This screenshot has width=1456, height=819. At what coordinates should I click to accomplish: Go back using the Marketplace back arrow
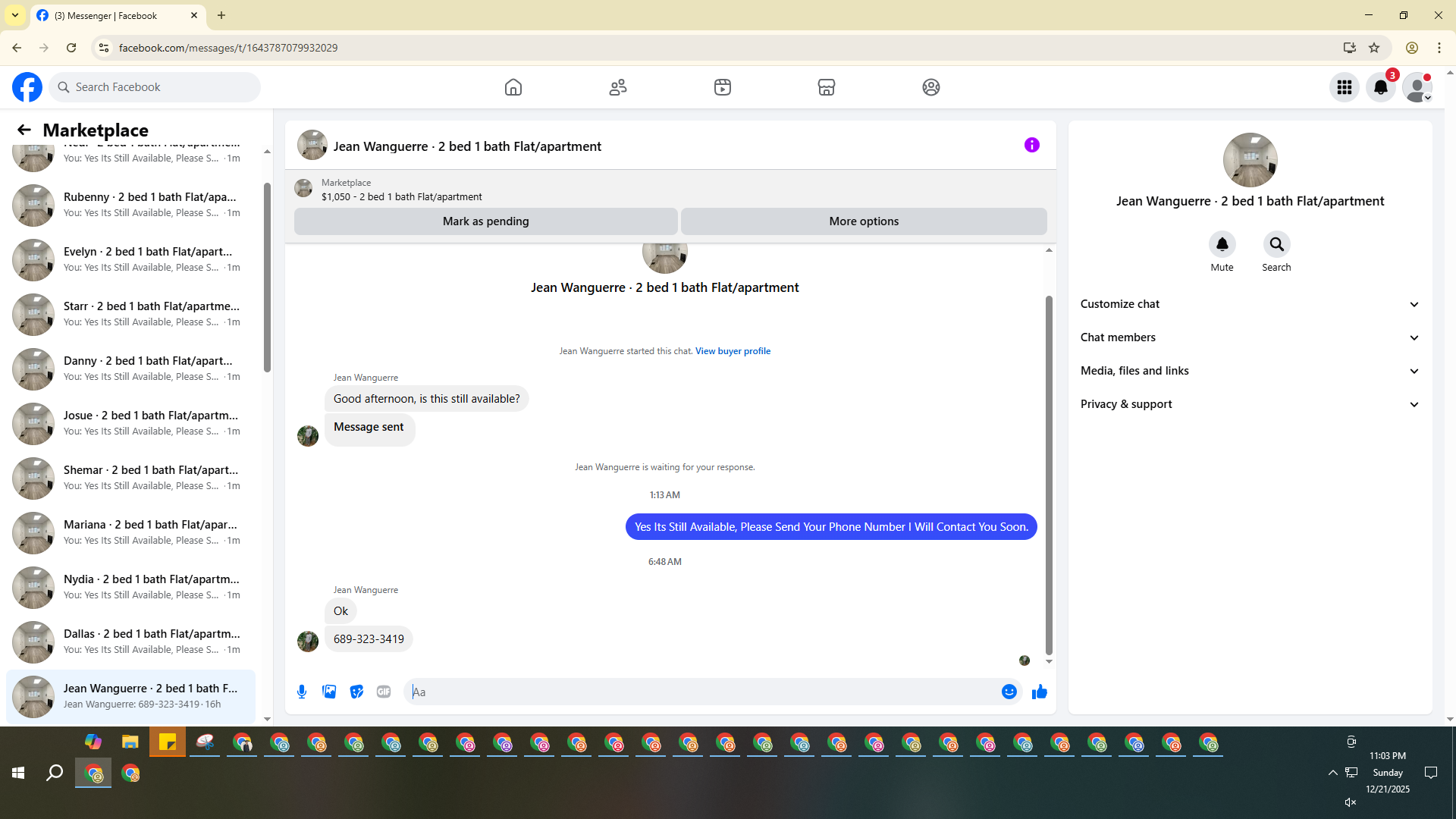[x=24, y=130]
